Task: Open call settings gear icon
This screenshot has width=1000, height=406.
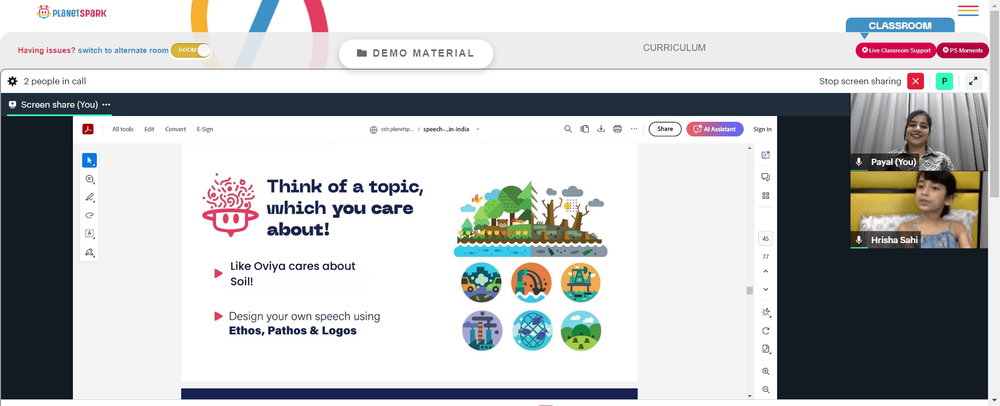Action: (12, 81)
